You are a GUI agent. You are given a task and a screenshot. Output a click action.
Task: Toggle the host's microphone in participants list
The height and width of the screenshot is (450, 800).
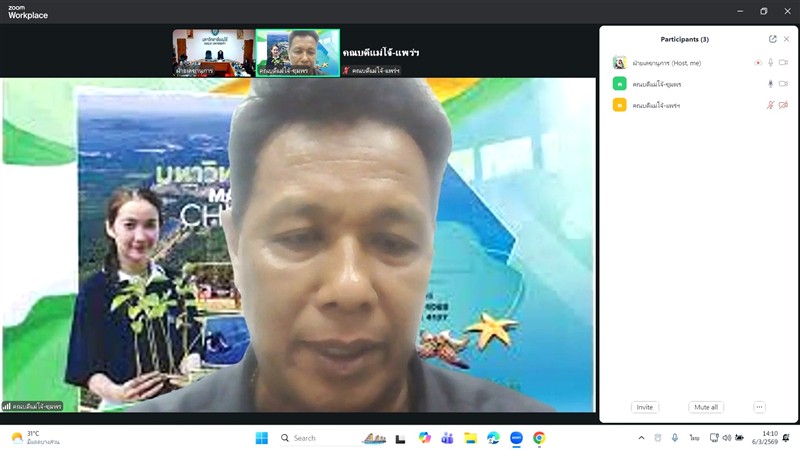click(770, 63)
